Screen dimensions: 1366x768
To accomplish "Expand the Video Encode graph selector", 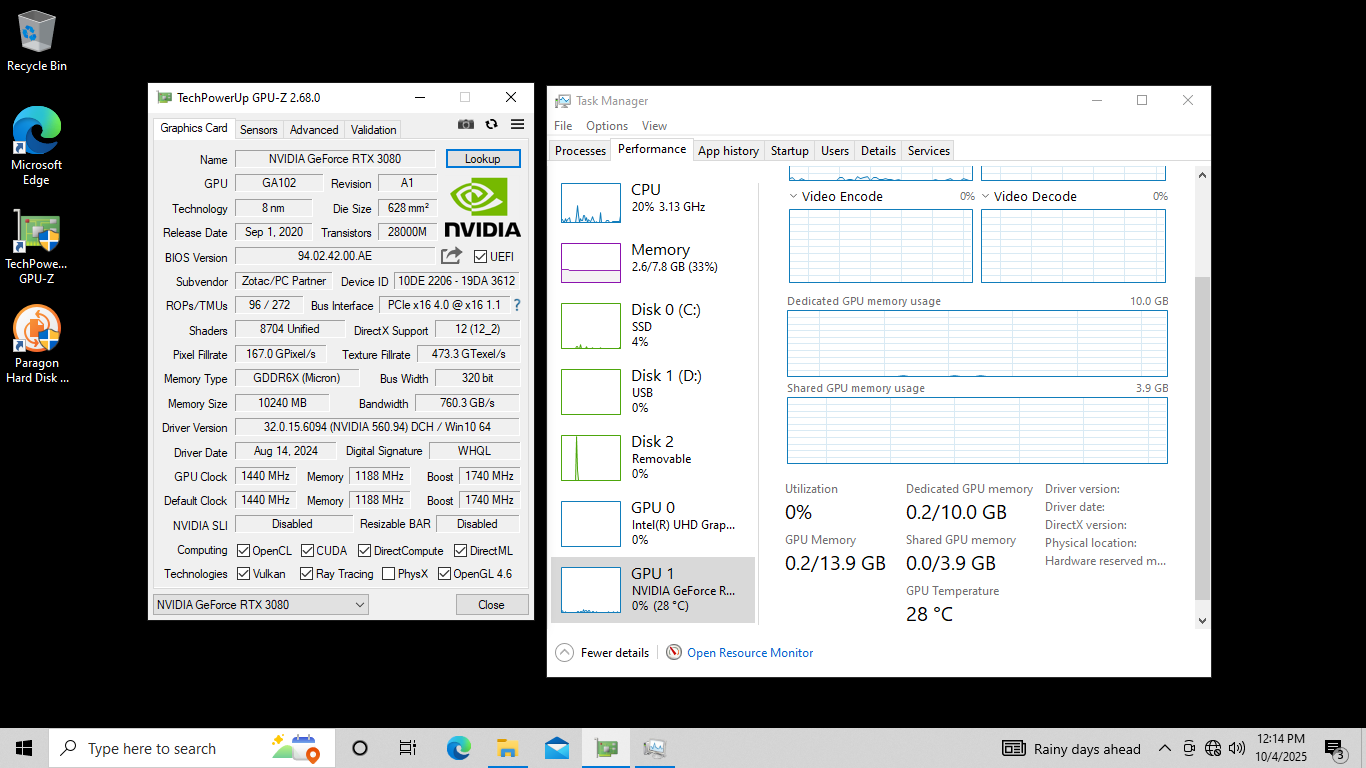I will (794, 197).
